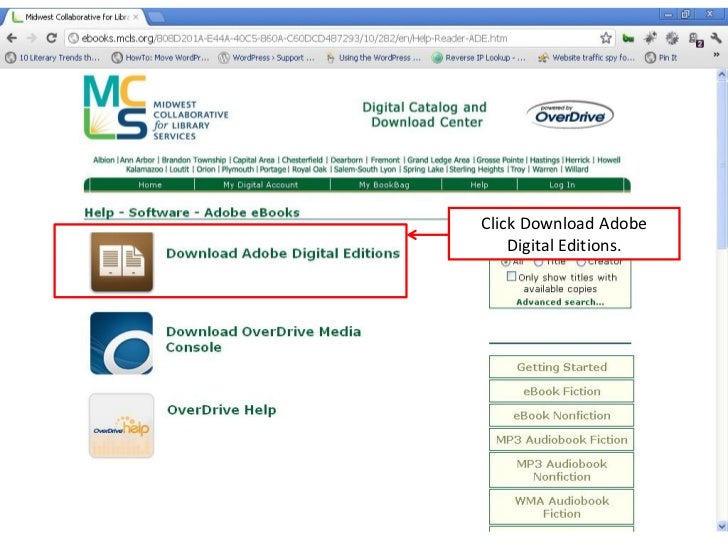Select the Ann Arbor library link
728x546 pixels.
(x=137, y=160)
